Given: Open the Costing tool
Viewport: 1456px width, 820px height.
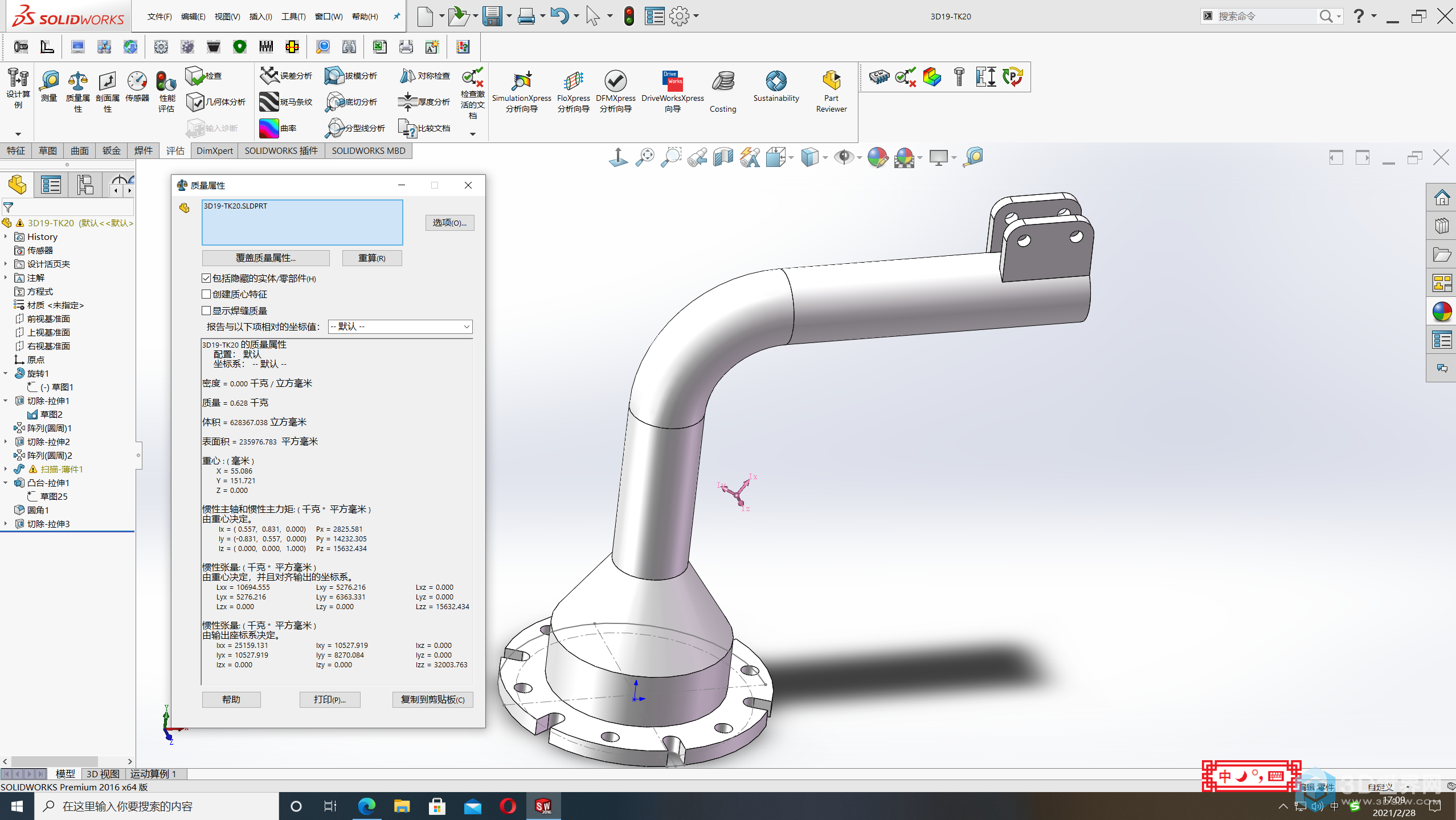Looking at the screenshot, I should click(x=723, y=92).
